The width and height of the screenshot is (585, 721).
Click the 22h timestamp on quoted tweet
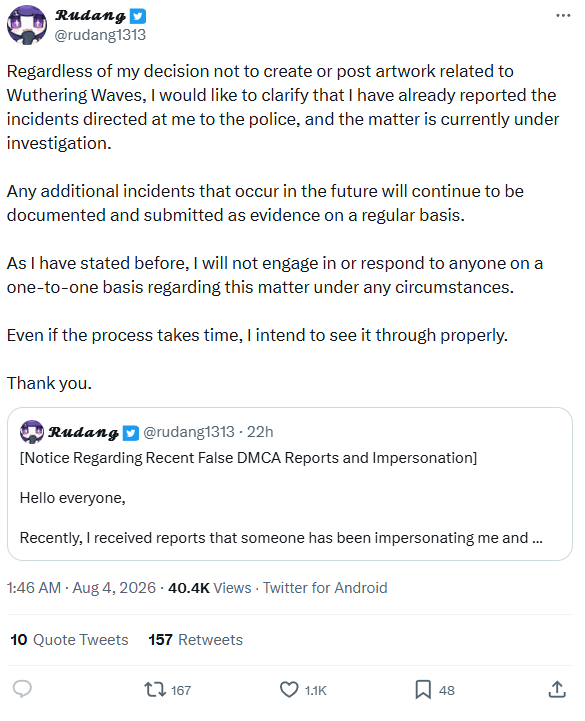tap(260, 432)
